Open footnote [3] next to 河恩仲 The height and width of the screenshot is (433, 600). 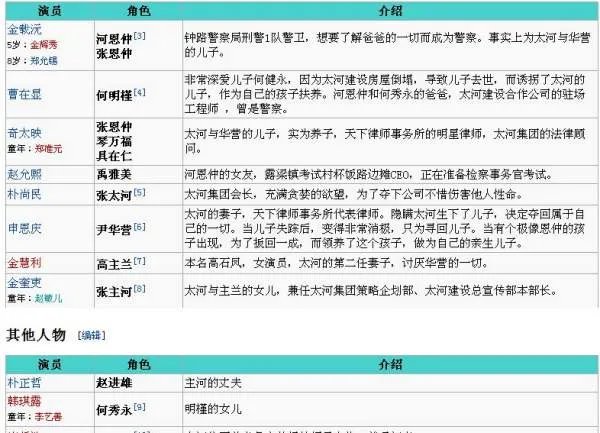click(139, 36)
